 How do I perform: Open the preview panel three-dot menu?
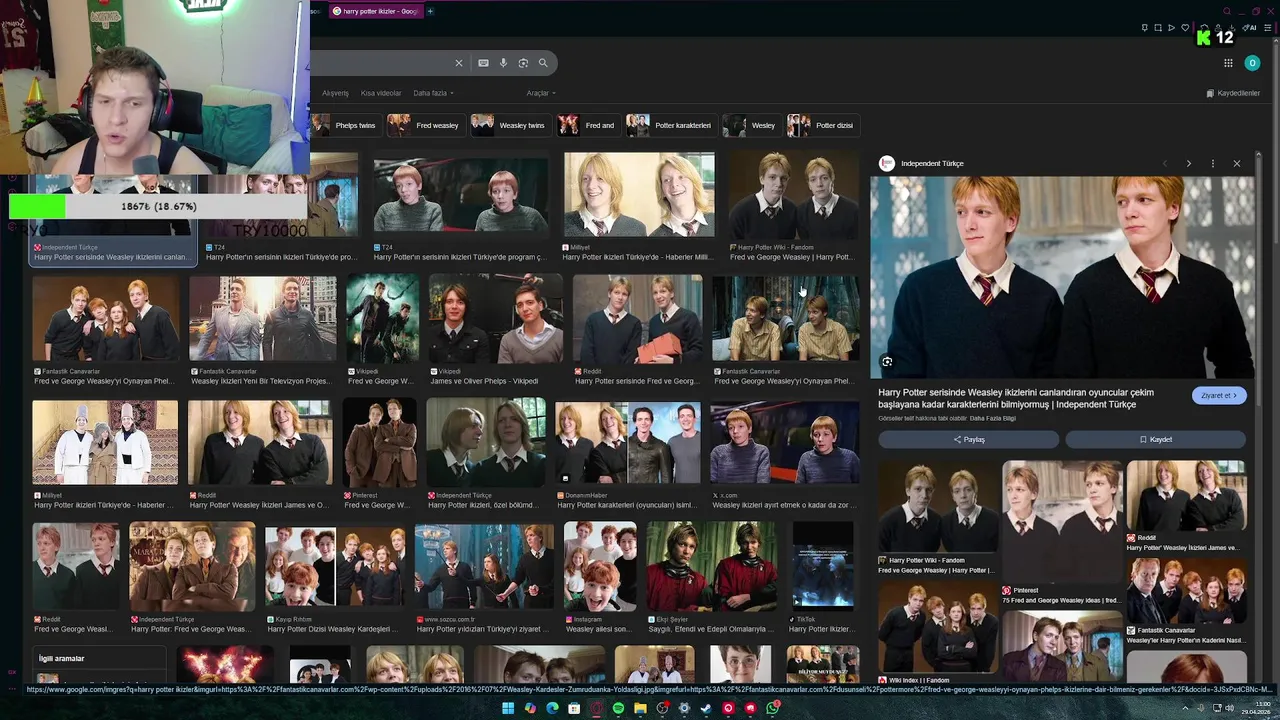click(x=1212, y=163)
